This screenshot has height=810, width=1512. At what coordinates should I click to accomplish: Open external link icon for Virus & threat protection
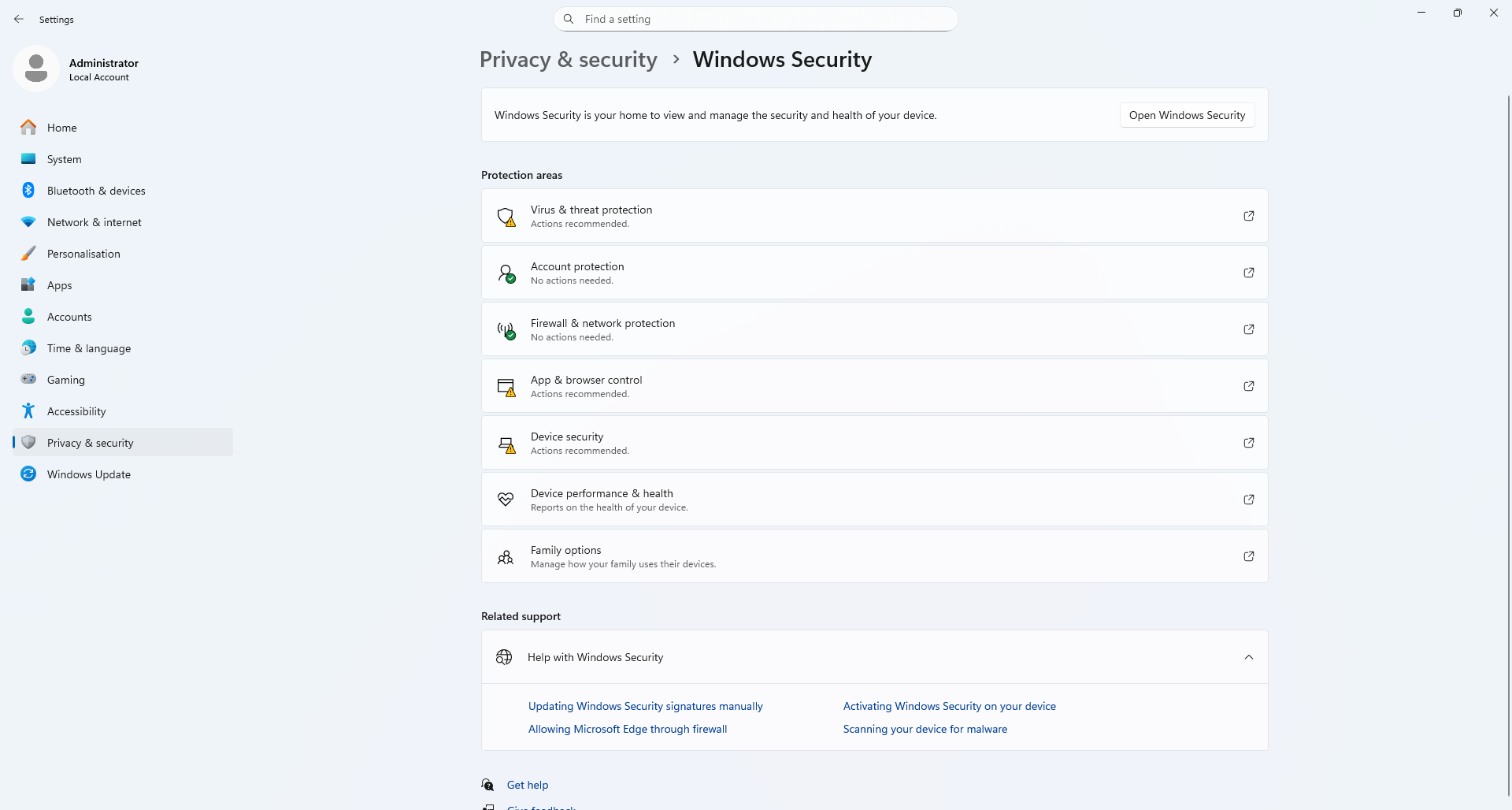(1248, 216)
